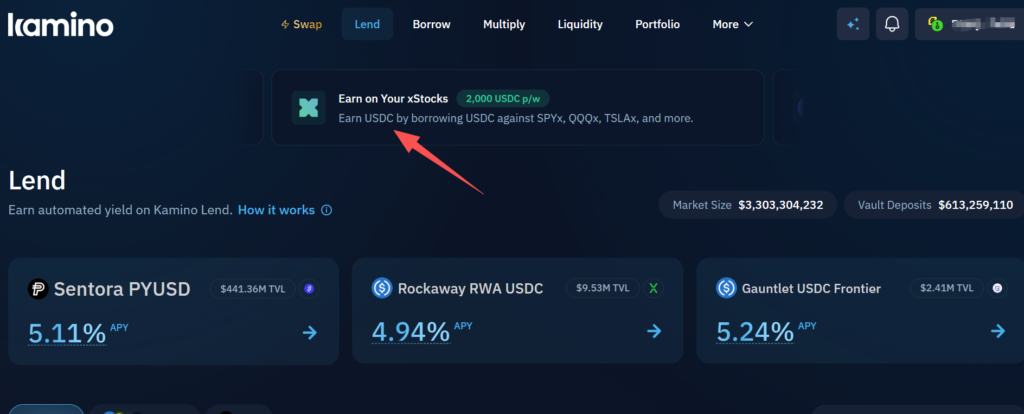This screenshot has width=1024, height=414.
Task: Open Rockaway RWA USDC vault via arrow
Action: click(x=654, y=332)
